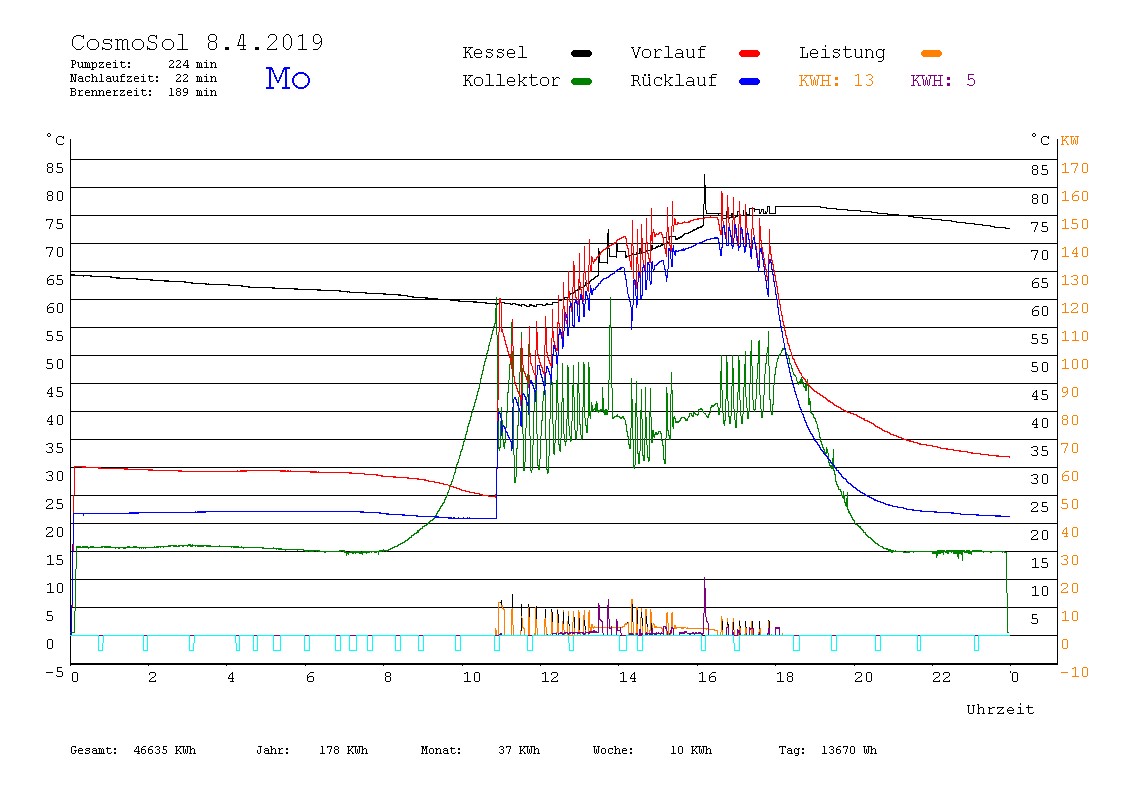Click the orange 100 KW axis label

[1075, 365]
